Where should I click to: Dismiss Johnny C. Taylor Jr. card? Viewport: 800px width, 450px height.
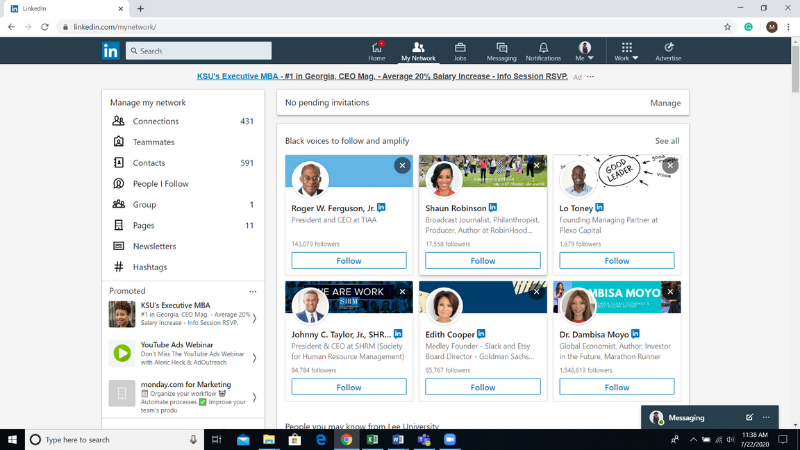coord(402,292)
